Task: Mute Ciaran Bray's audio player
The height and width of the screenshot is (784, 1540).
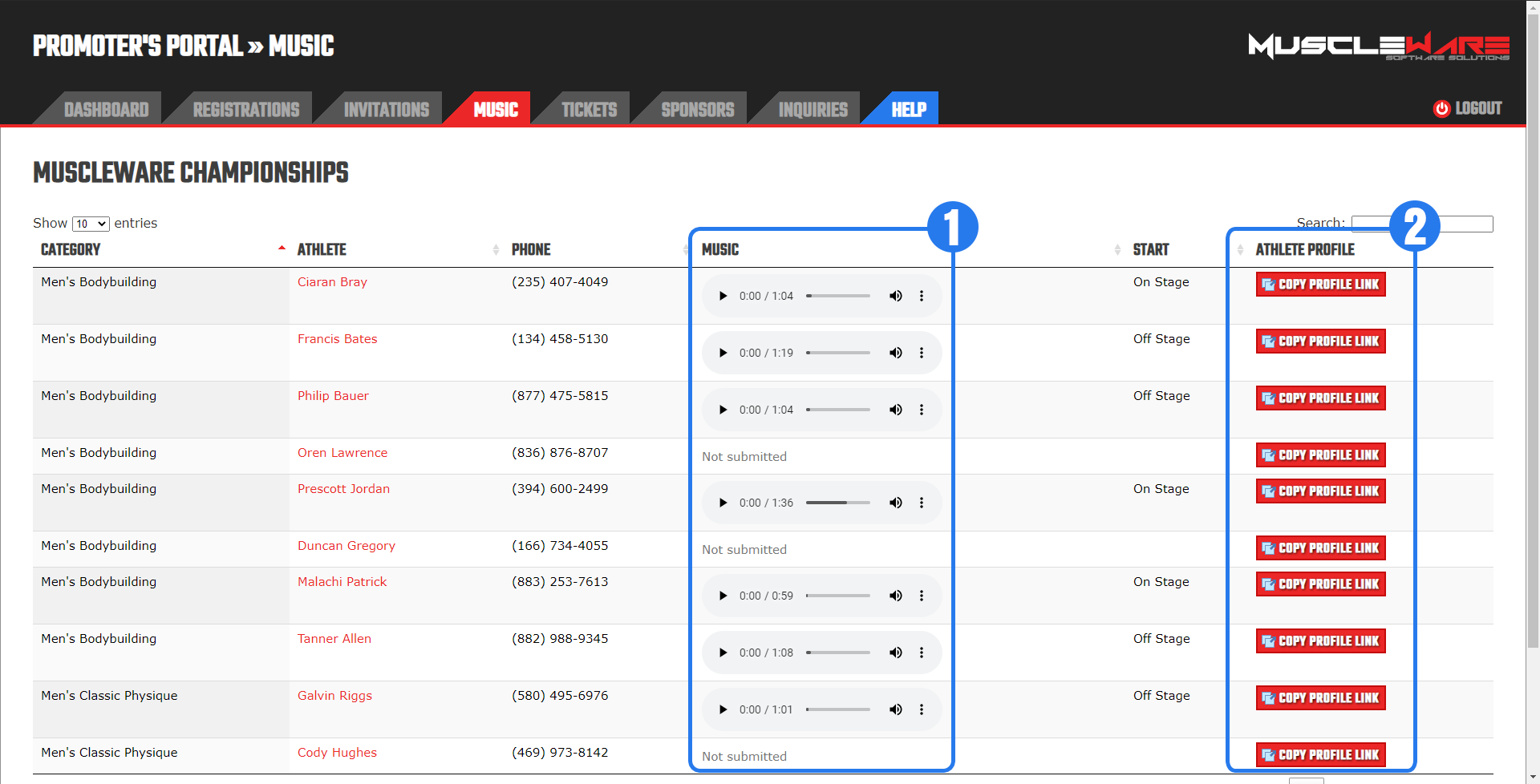Action: [x=895, y=296]
